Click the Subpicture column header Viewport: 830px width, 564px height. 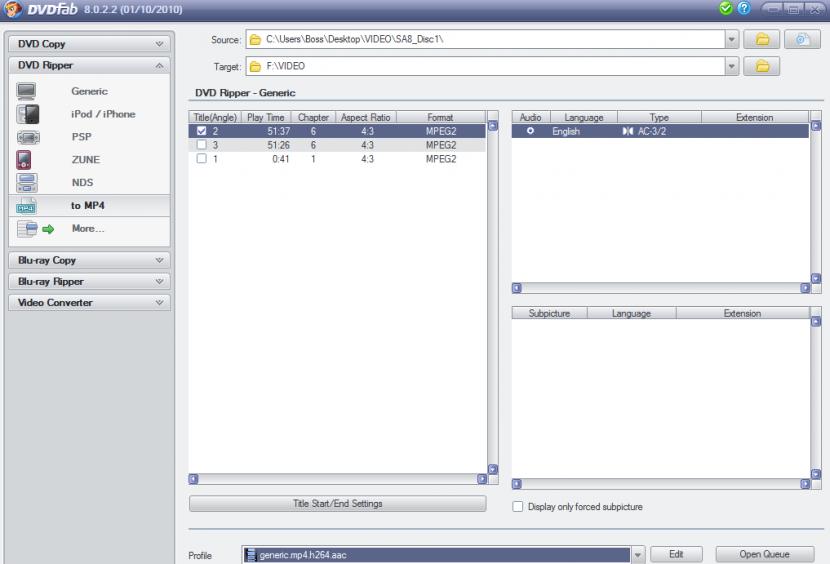click(549, 313)
